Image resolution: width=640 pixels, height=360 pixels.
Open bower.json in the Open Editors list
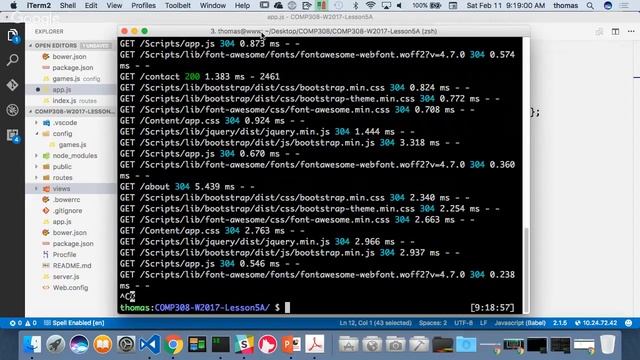coord(69,57)
